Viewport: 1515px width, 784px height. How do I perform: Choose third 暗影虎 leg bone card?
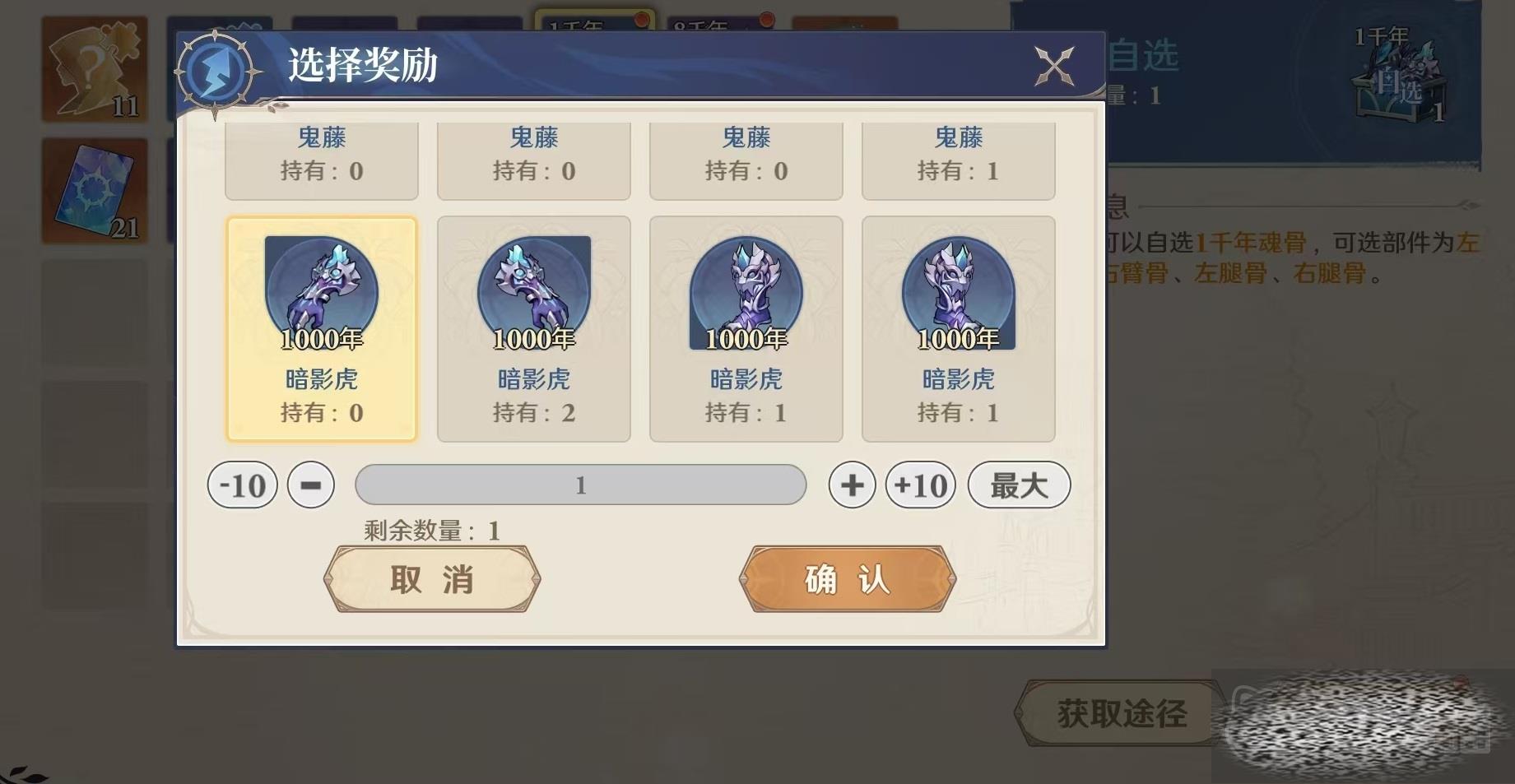[746, 329]
